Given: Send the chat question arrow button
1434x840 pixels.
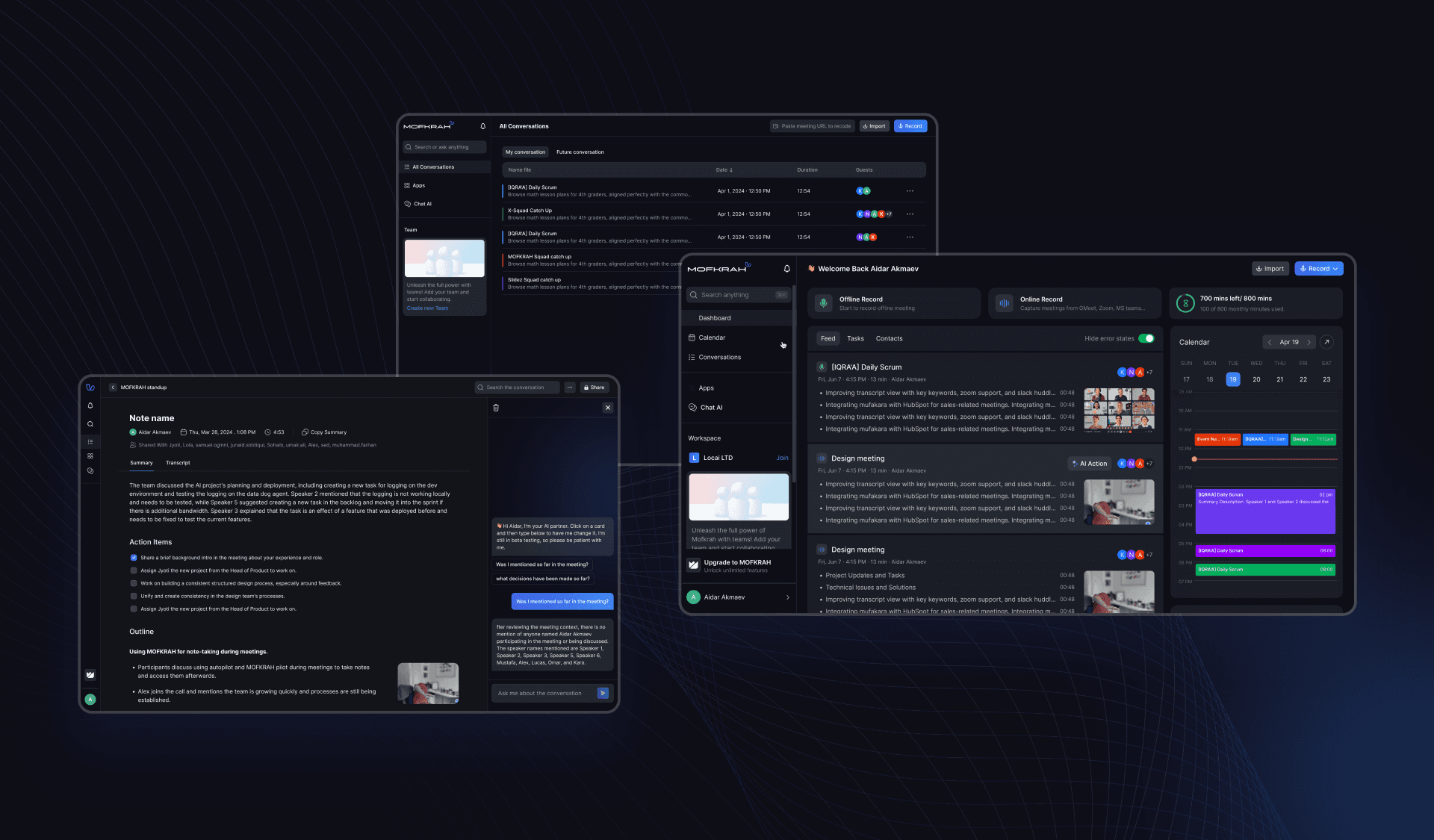Looking at the screenshot, I should tap(603, 693).
